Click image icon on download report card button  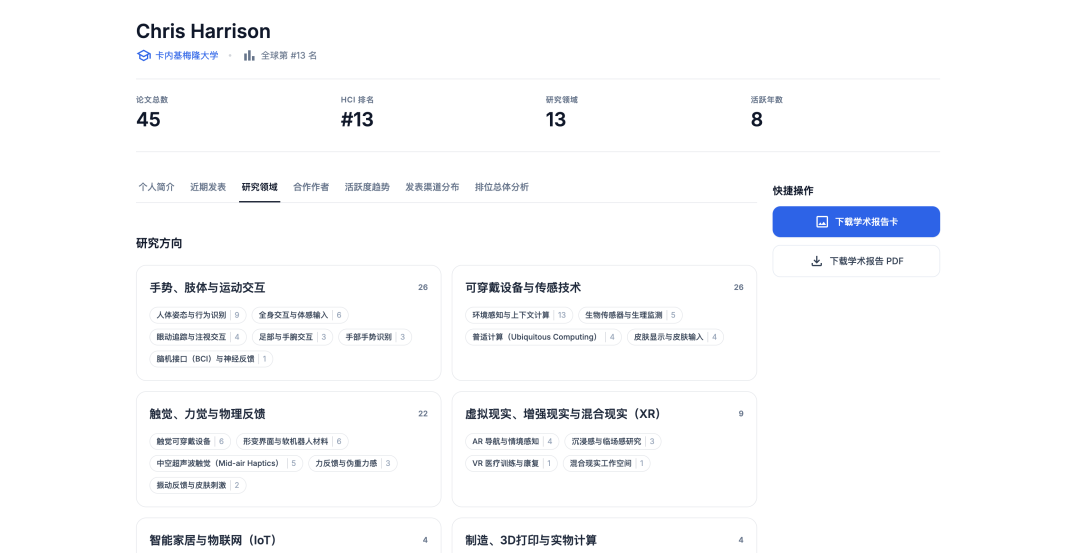point(822,222)
